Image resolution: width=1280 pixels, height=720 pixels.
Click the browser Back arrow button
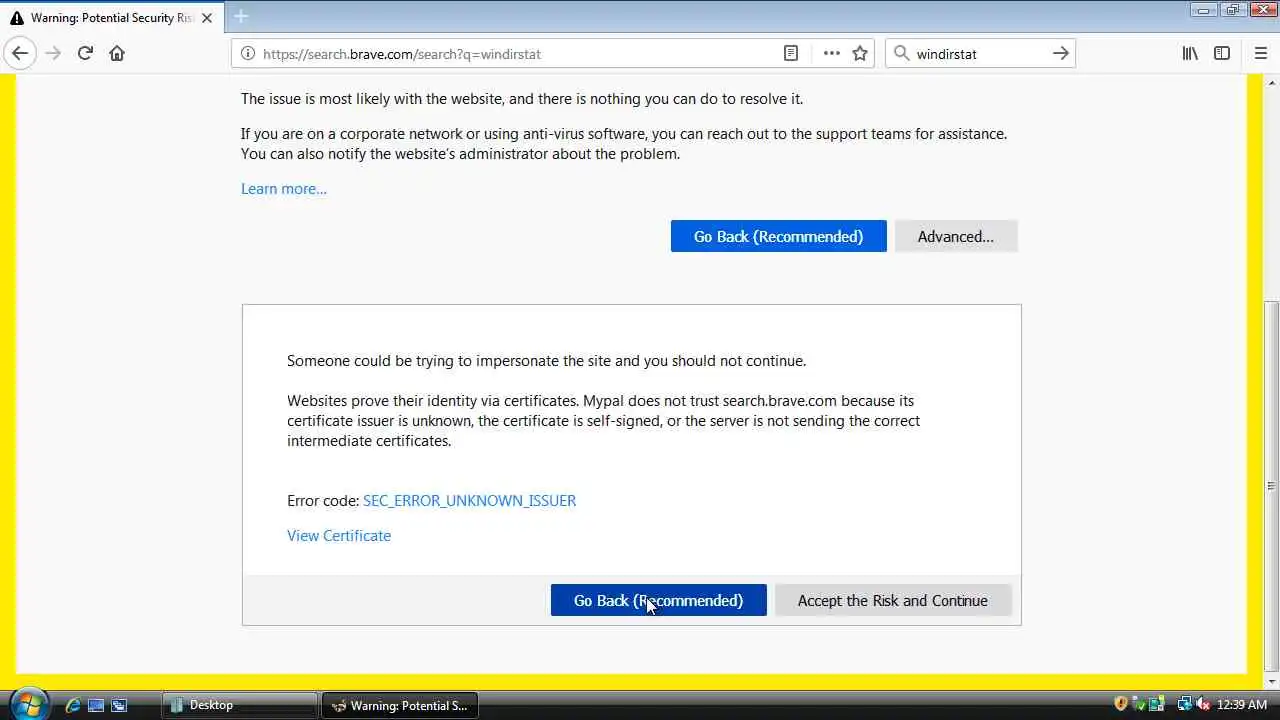pos(20,53)
